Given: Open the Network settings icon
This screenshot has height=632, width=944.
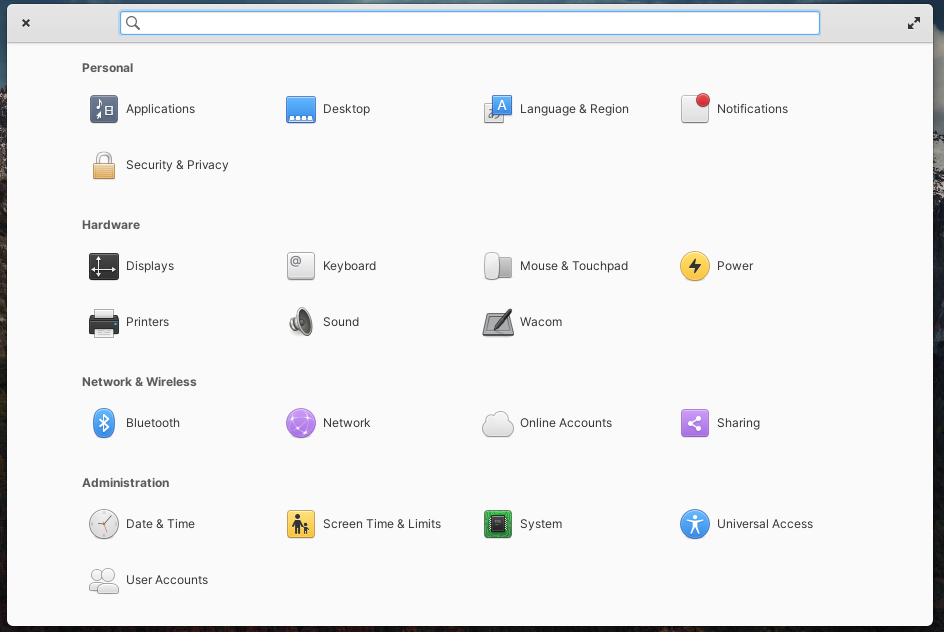Looking at the screenshot, I should click(x=300, y=423).
